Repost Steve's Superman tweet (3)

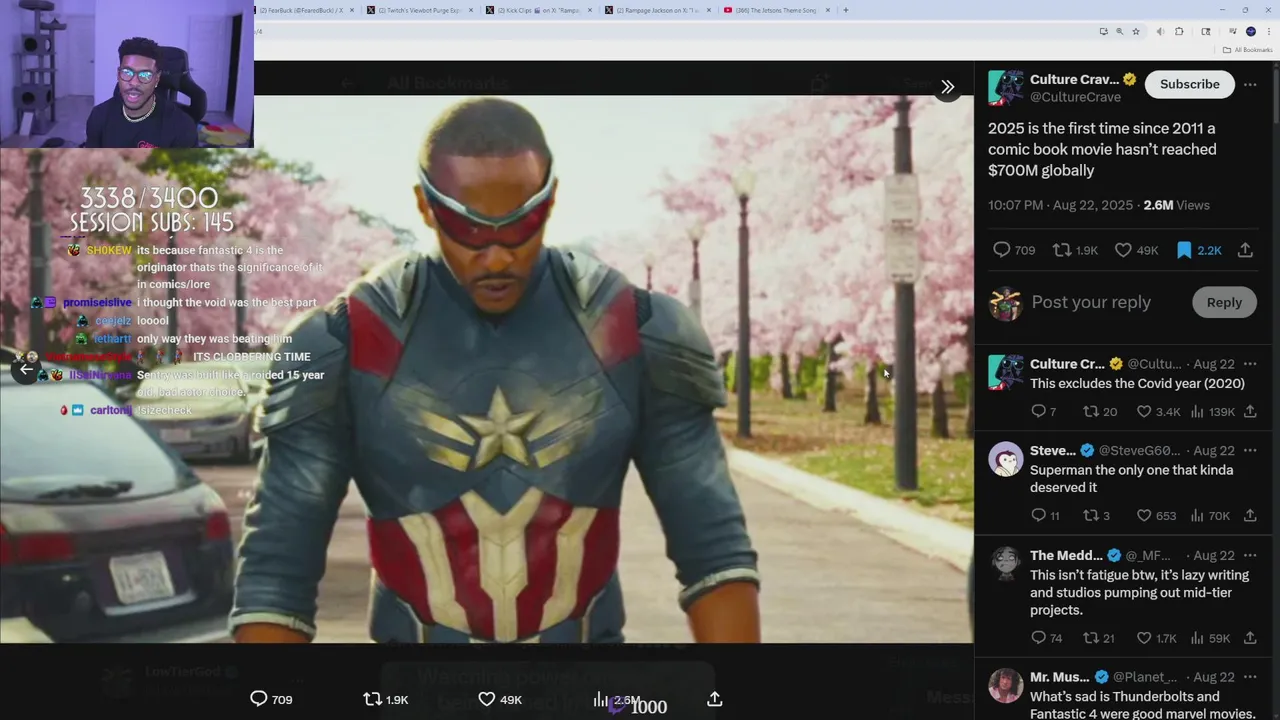(1097, 516)
